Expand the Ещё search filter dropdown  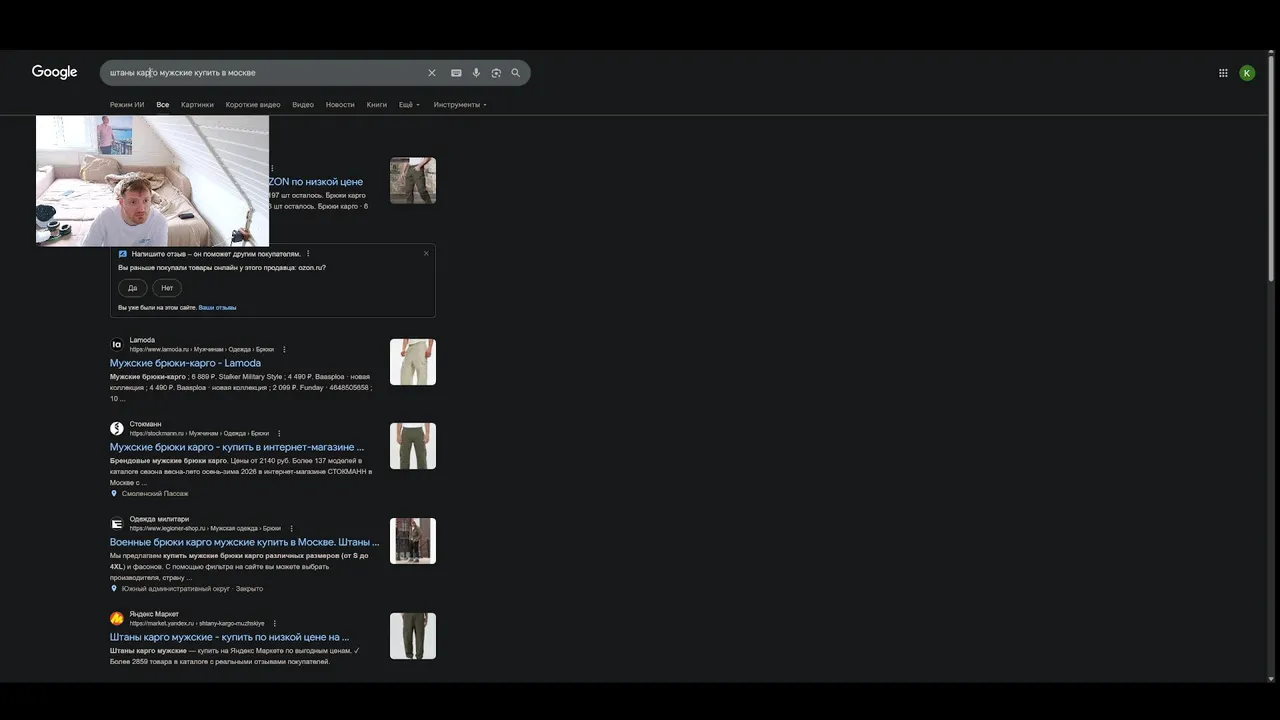coord(409,105)
